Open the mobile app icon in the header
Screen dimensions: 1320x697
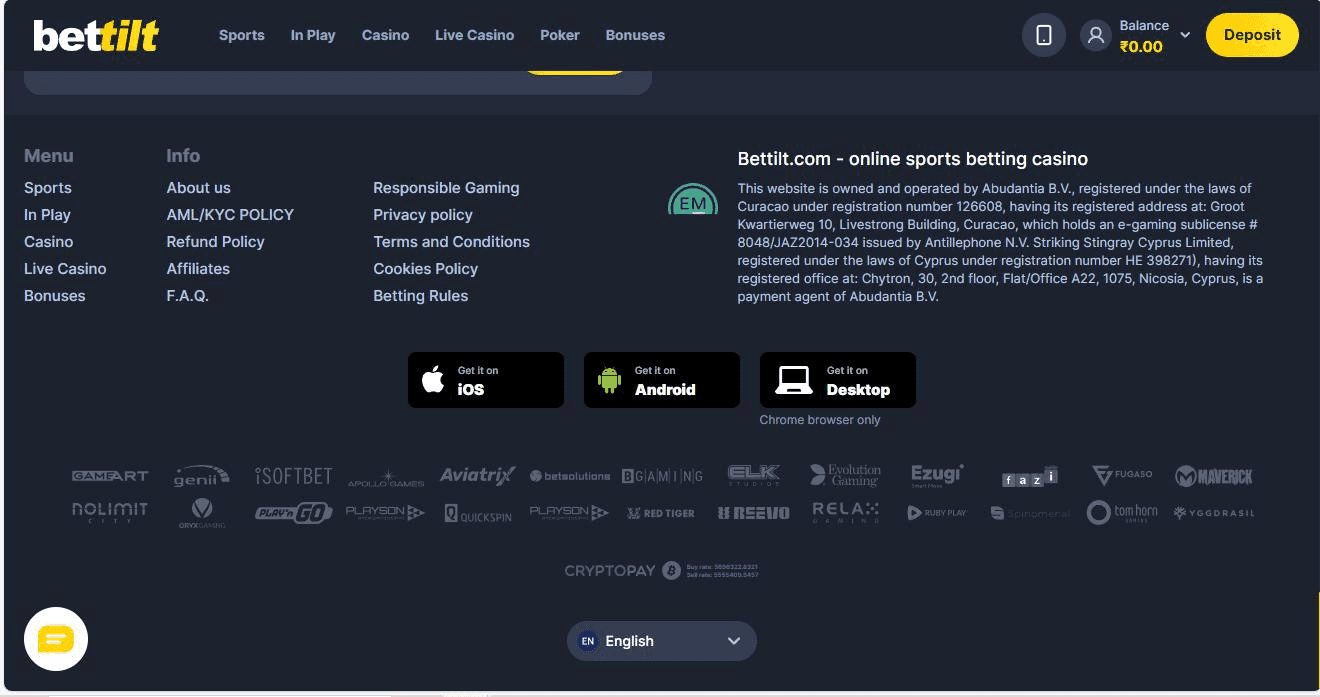click(x=1044, y=35)
